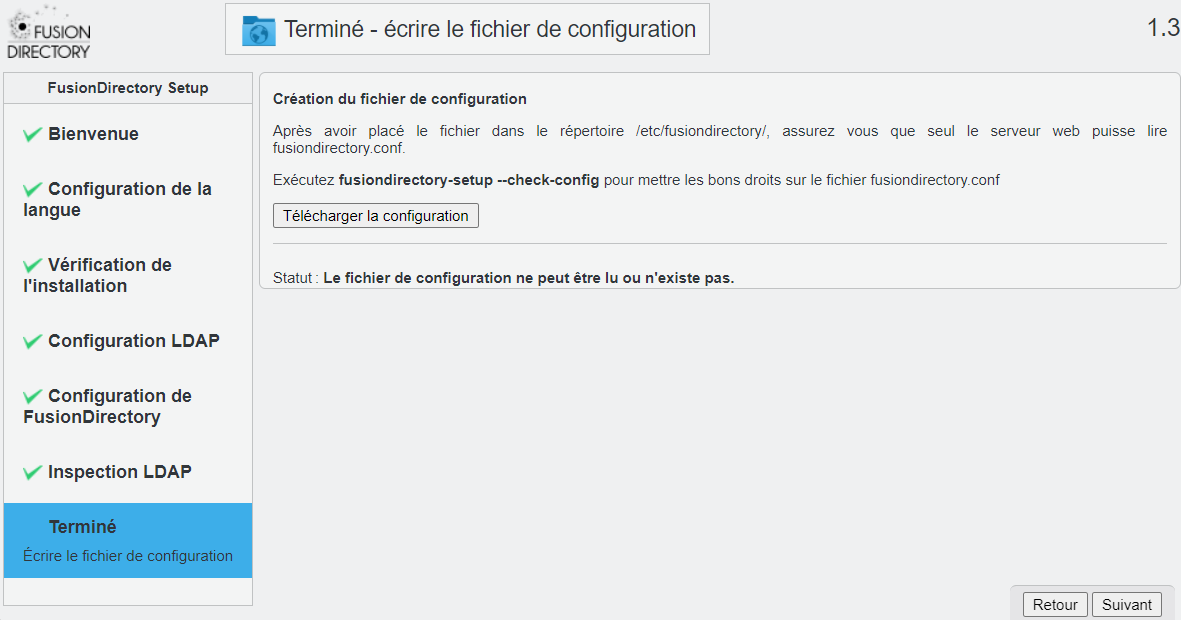Click the Retour button
Viewport: 1181px width, 620px height.
point(1055,604)
